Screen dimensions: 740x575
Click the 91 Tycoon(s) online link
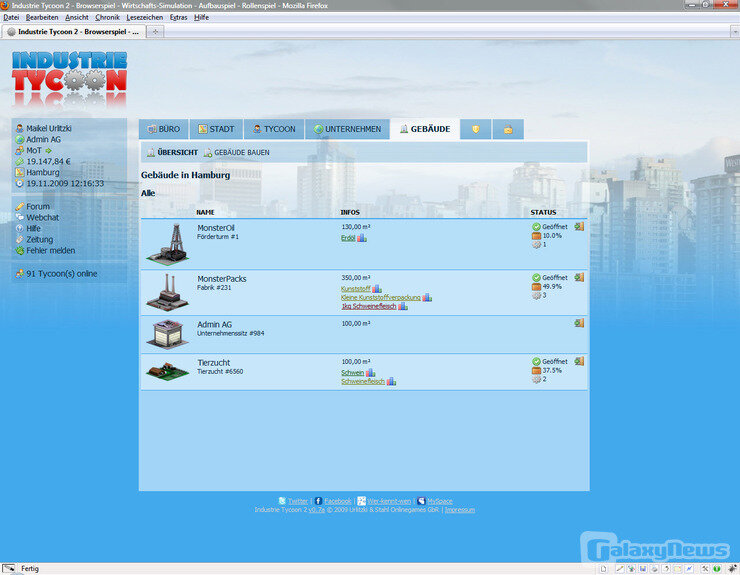[61, 274]
